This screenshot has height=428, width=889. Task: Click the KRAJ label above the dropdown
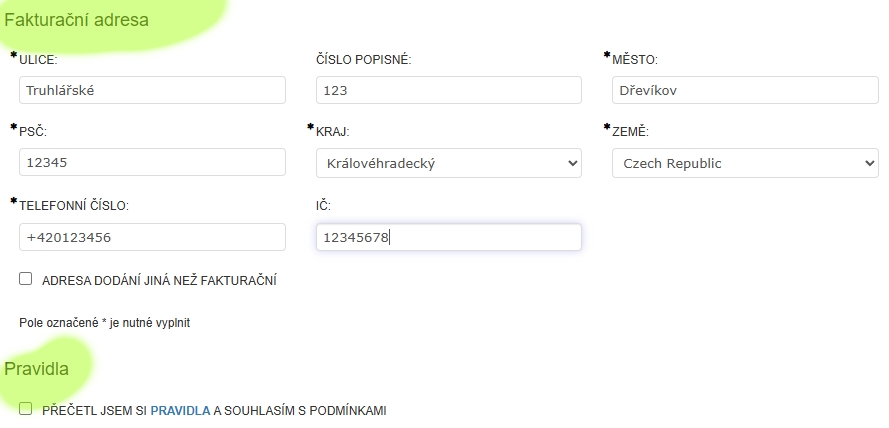coord(332,132)
